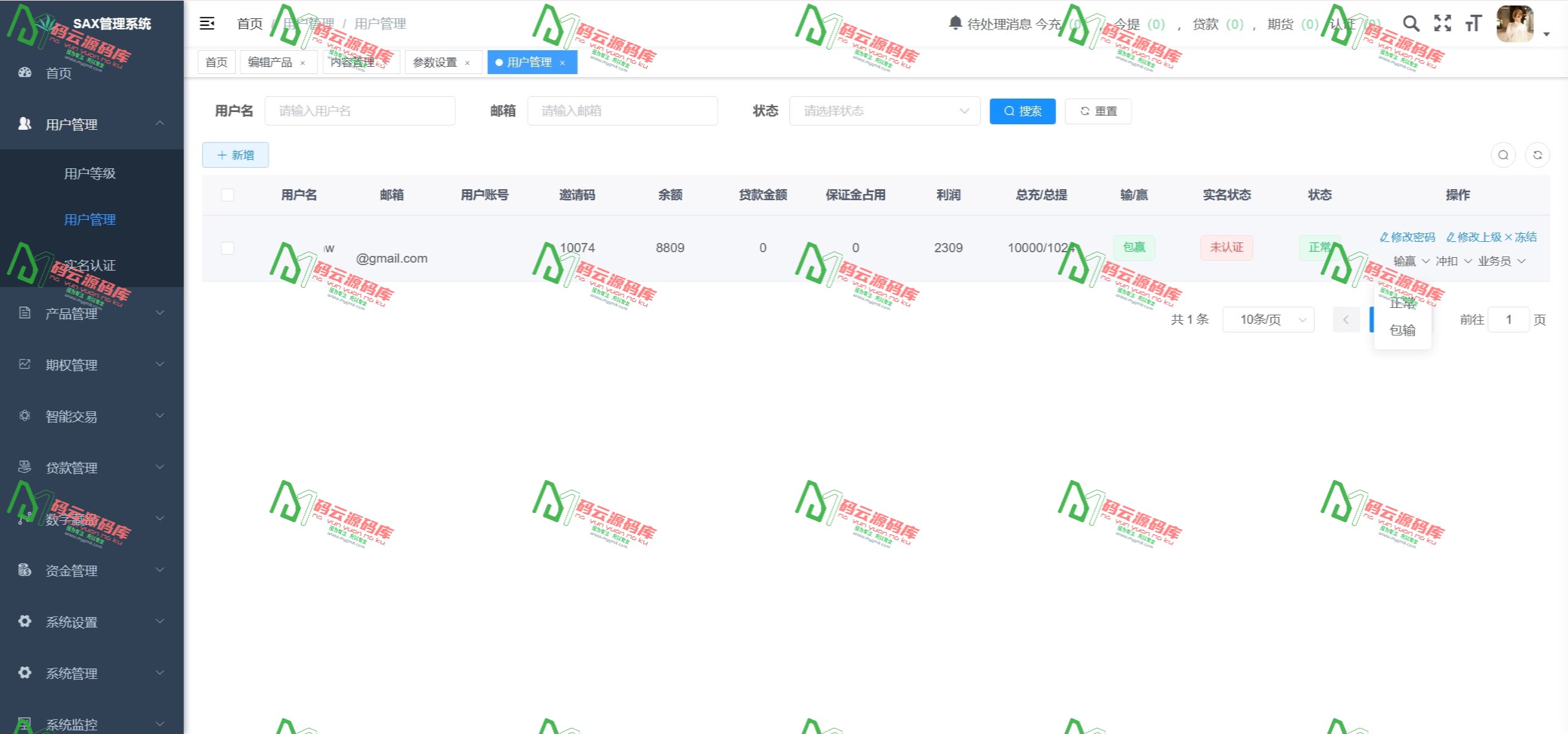Click the 期权管理 chart icon

[x=24, y=364]
